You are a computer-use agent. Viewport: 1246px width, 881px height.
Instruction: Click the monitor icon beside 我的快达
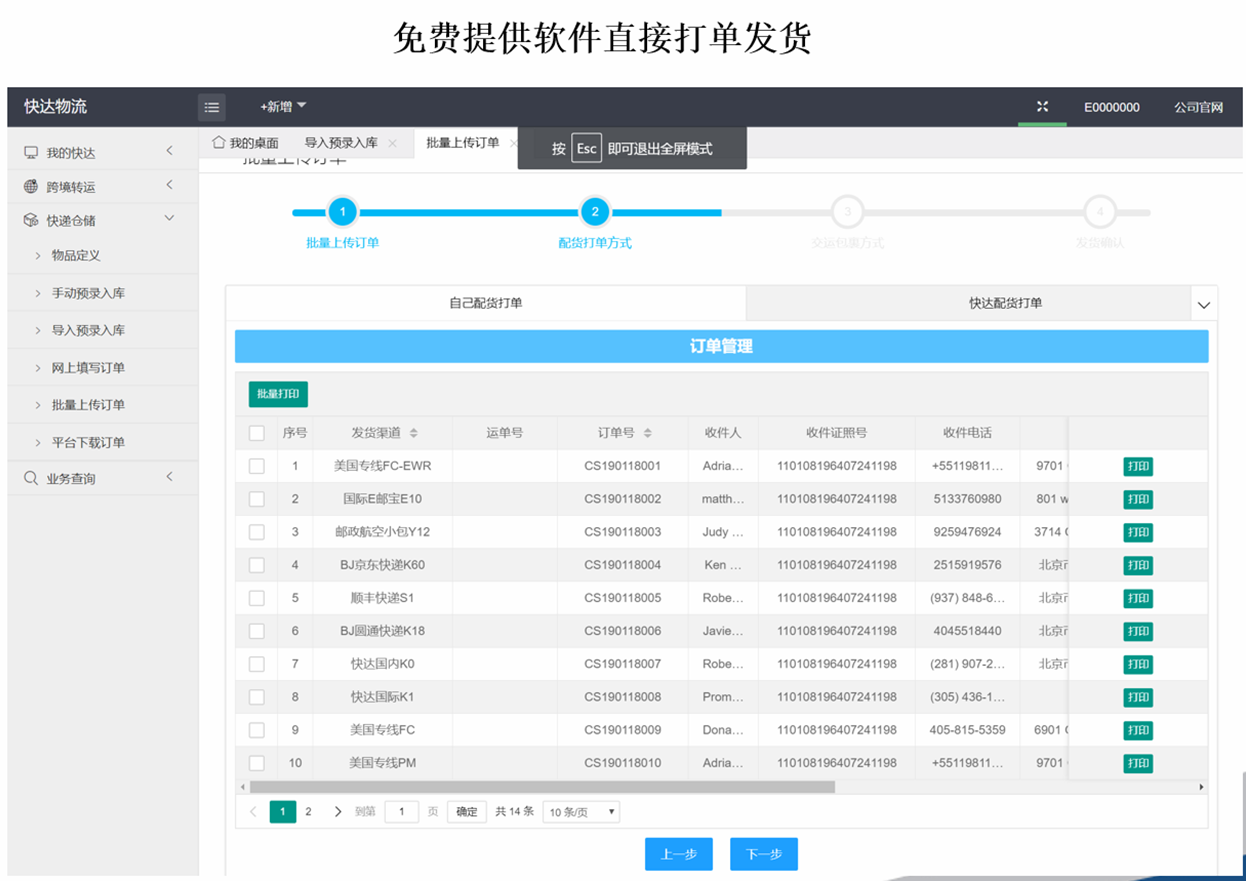tap(31, 153)
